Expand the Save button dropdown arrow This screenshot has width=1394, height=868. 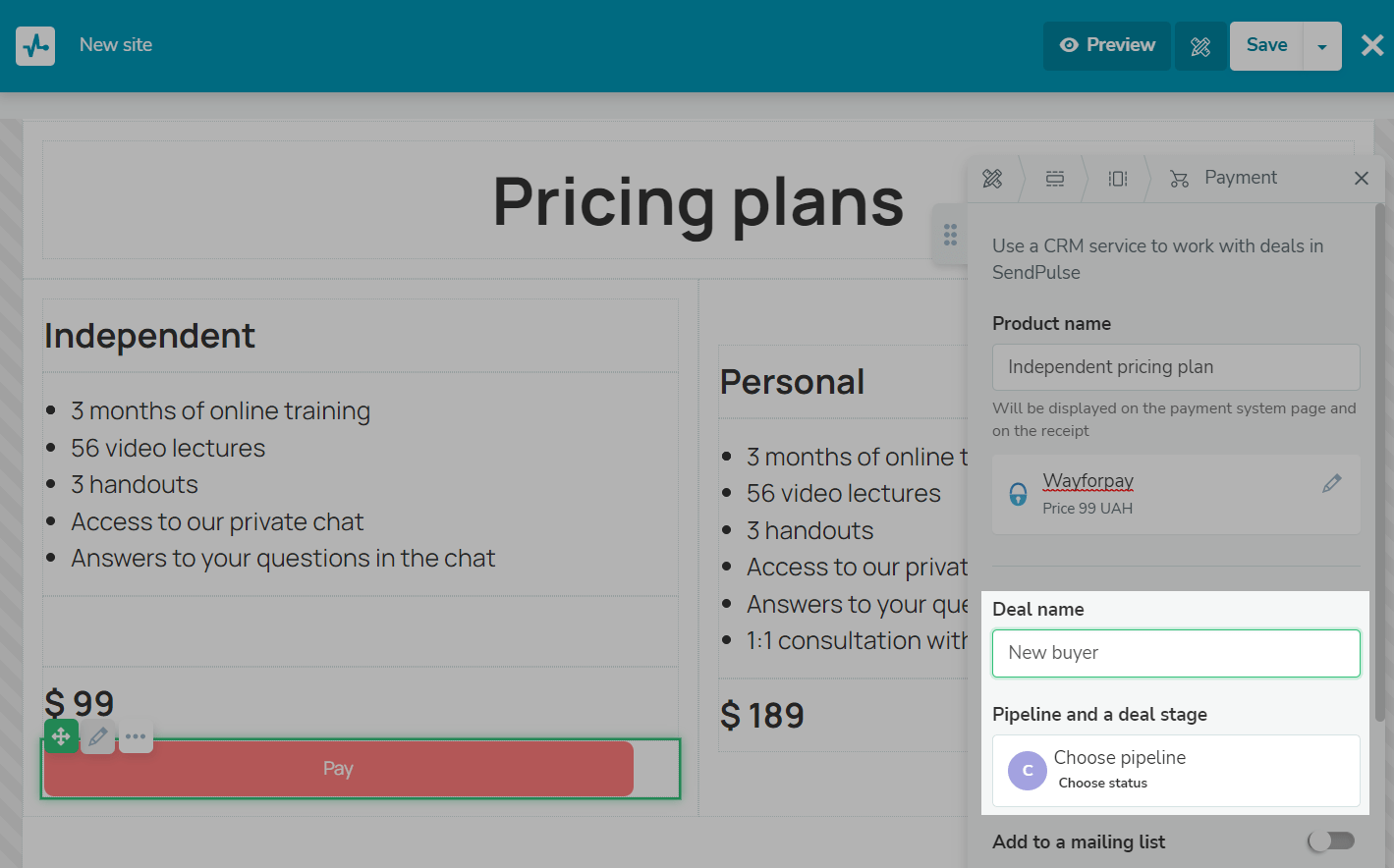pyautogui.click(x=1321, y=46)
